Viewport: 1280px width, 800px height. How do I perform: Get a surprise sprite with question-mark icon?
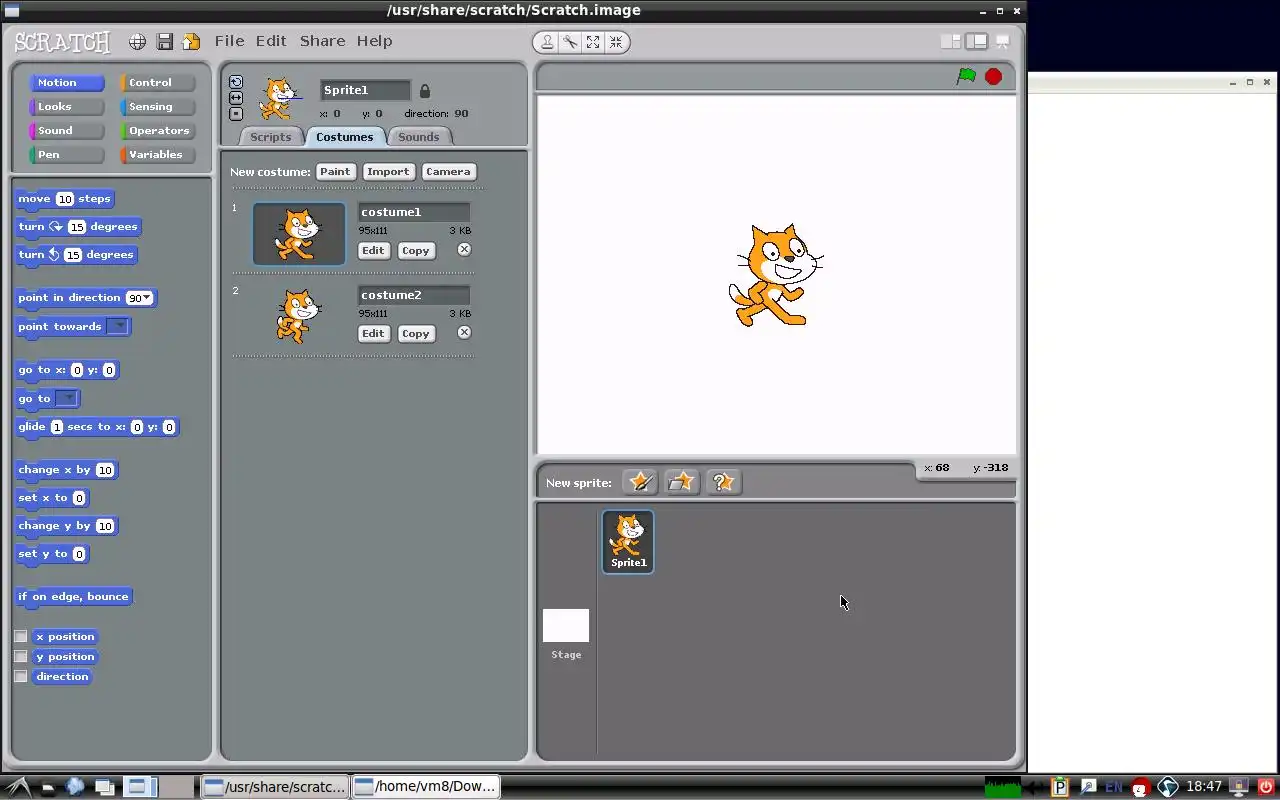tap(722, 482)
